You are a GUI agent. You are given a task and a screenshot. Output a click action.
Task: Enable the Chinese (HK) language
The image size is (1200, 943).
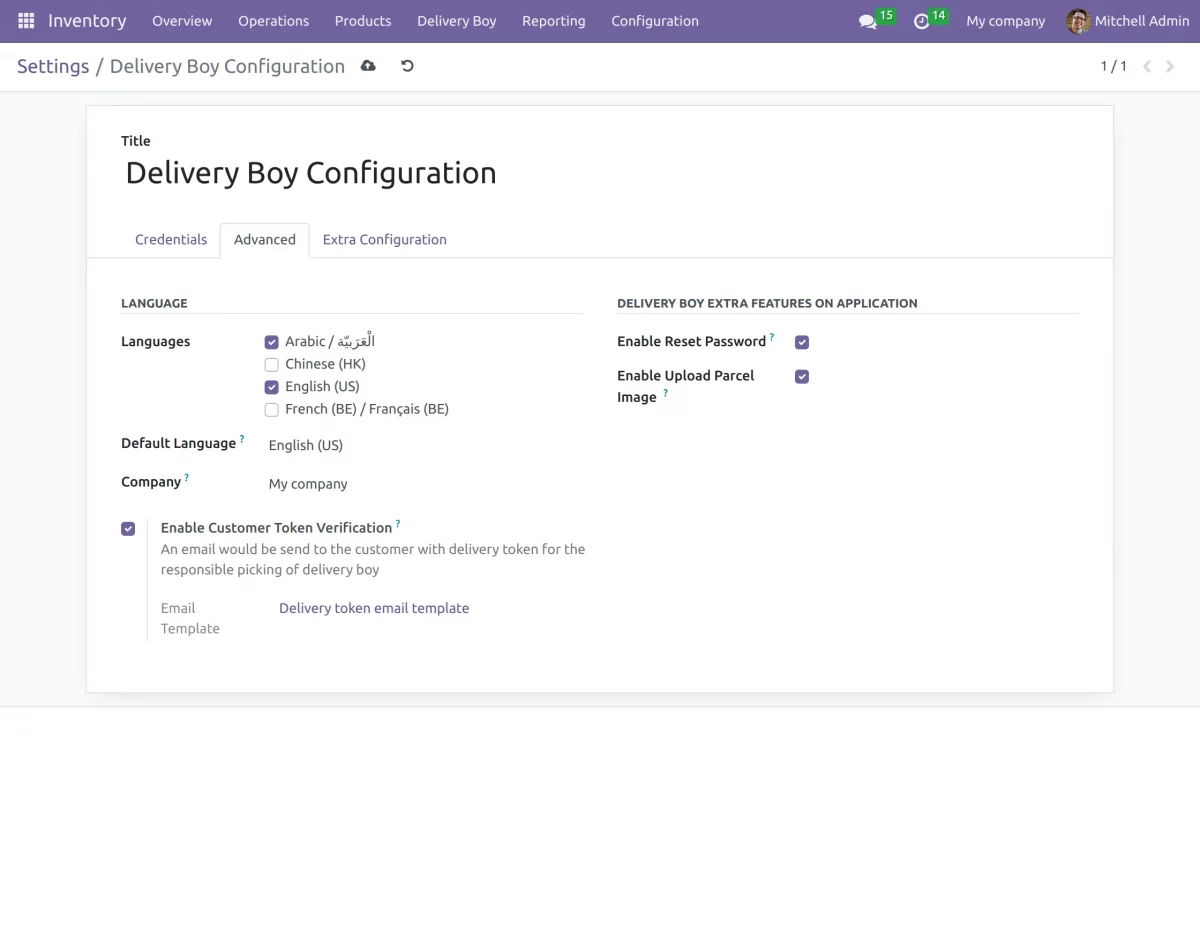click(271, 364)
